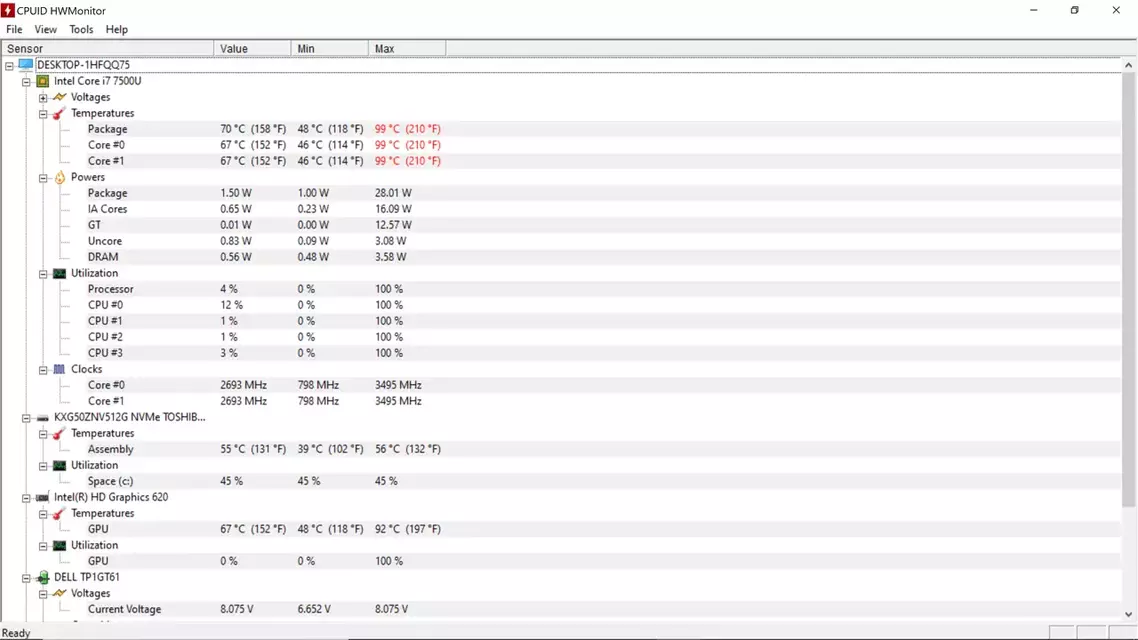Click the Sensor column header
Image resolution: width=1138 pixels, height=640 pixels.
(x=107, y=49)
